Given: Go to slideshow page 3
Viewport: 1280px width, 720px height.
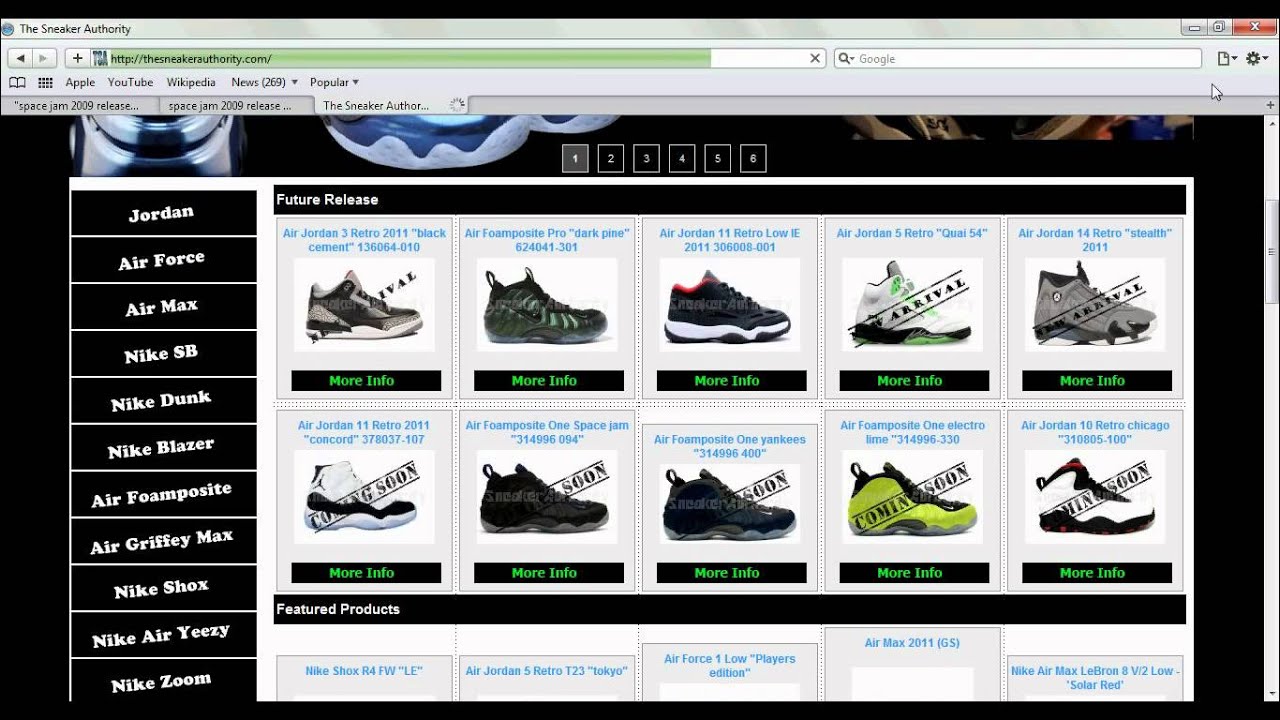Looking at the screenshot, I should tap(646, 158).
